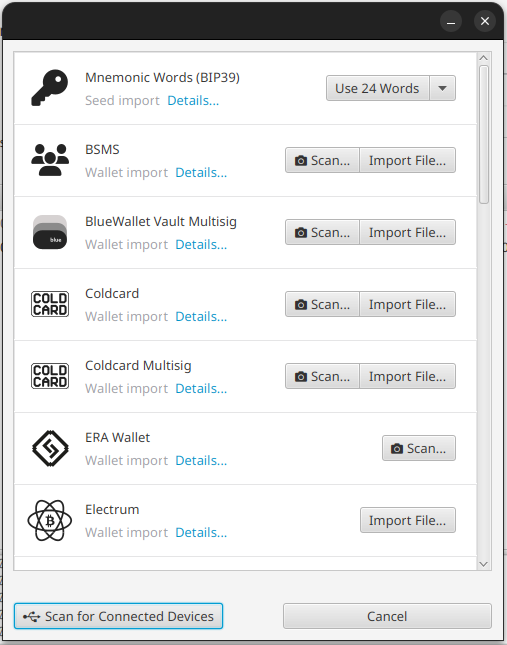This screenshot has width=507, height=645.
Task: Click the Use 24 Words button
Action: pyautogui.click(x=377, y=88)
